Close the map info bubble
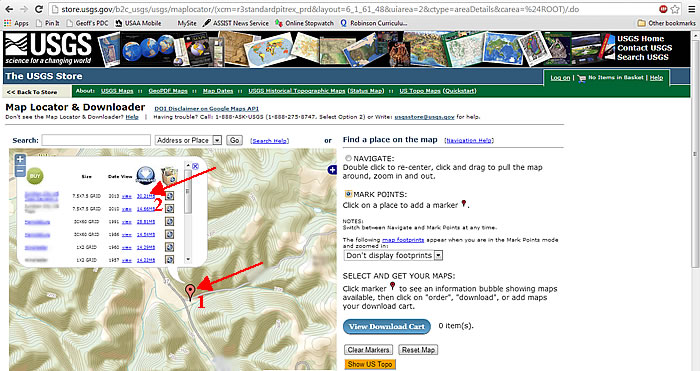 [195, 166]
